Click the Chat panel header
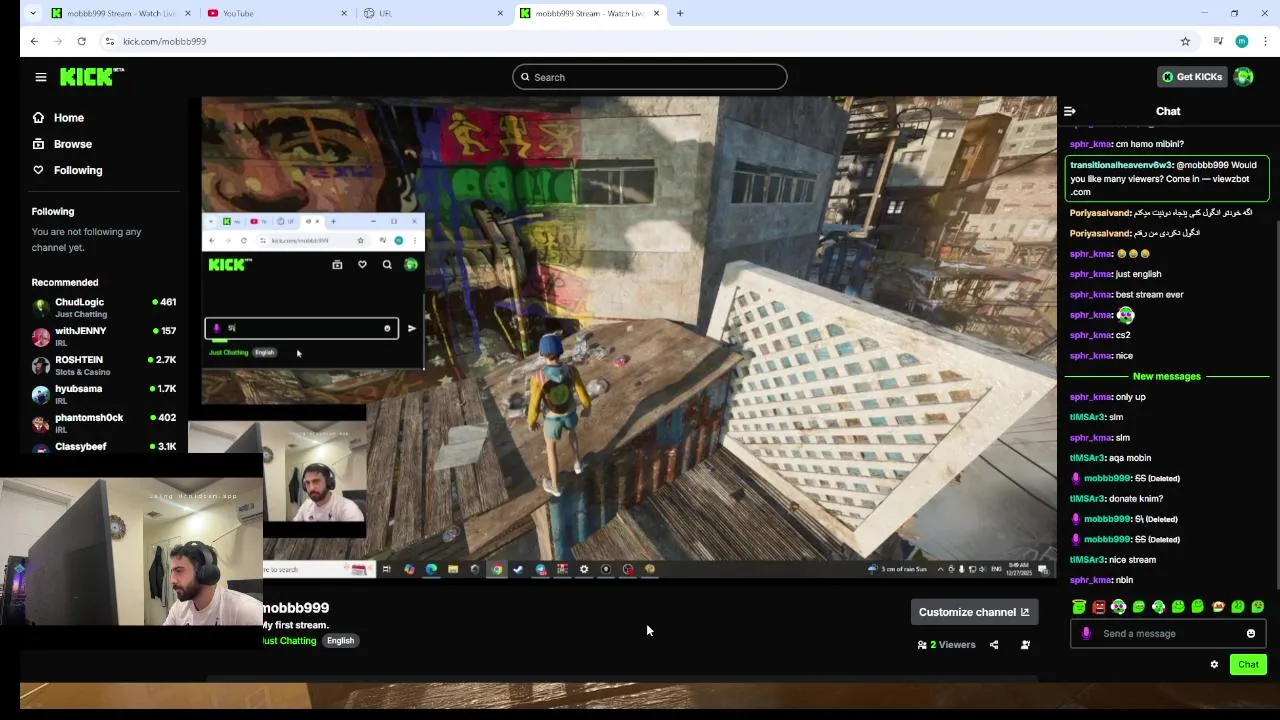 (1168, 111)
